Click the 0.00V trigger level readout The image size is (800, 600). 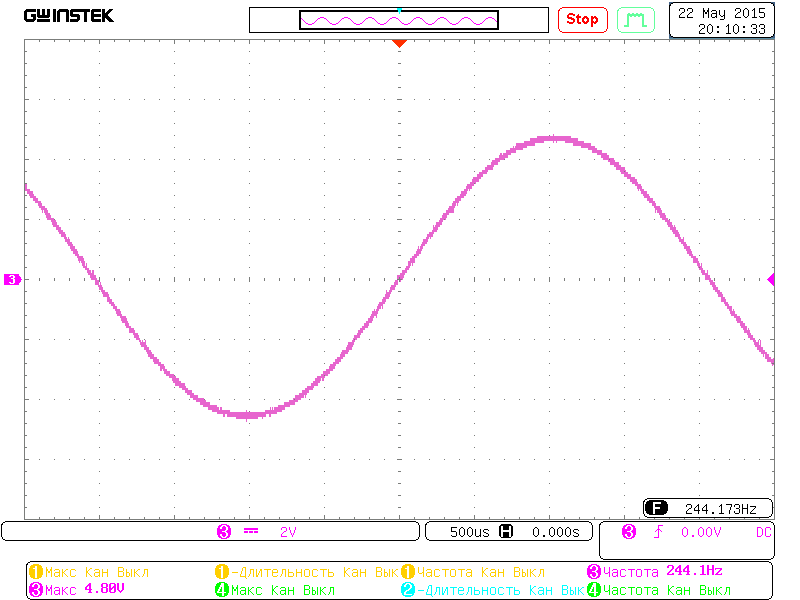(x=701, y=532)
